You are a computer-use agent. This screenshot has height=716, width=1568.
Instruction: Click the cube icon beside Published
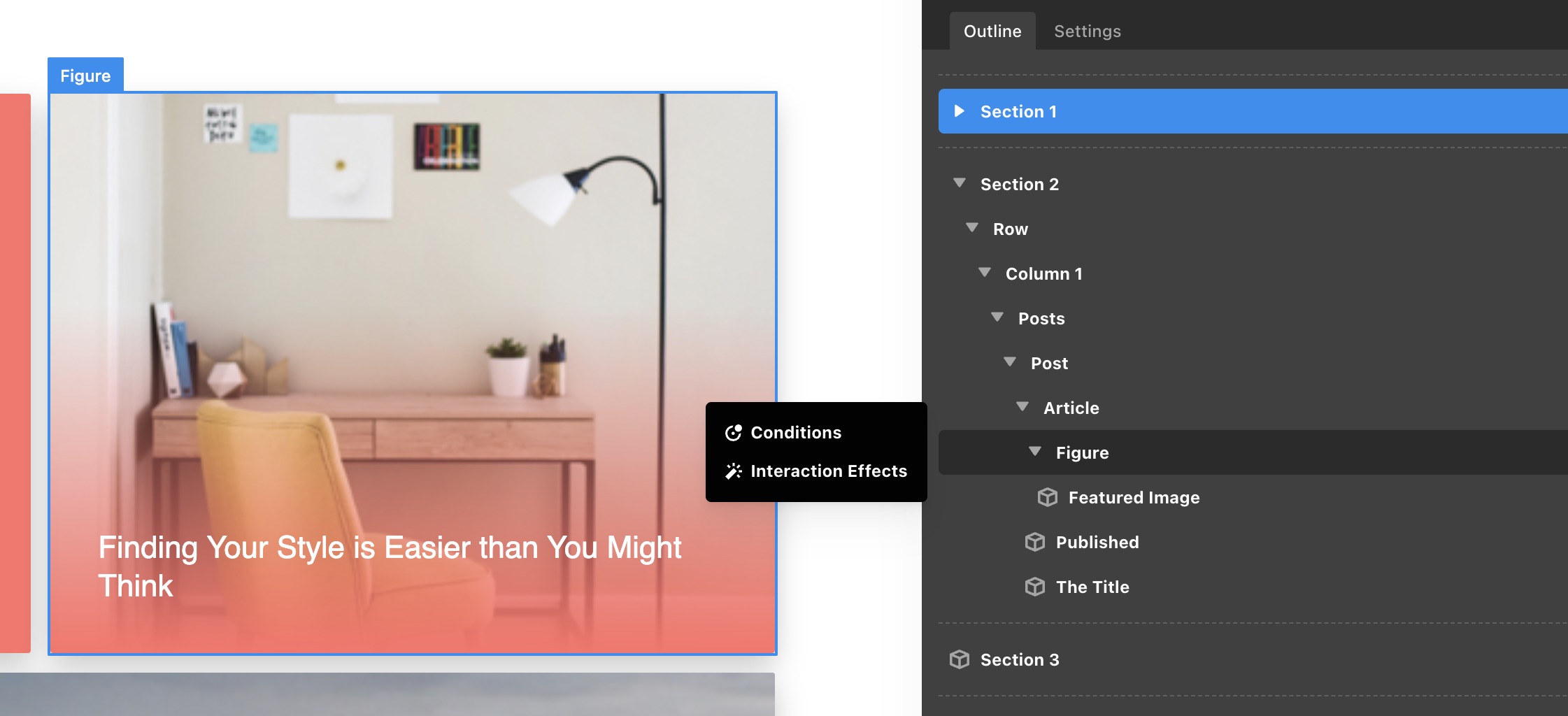(x=1034, y=542)
